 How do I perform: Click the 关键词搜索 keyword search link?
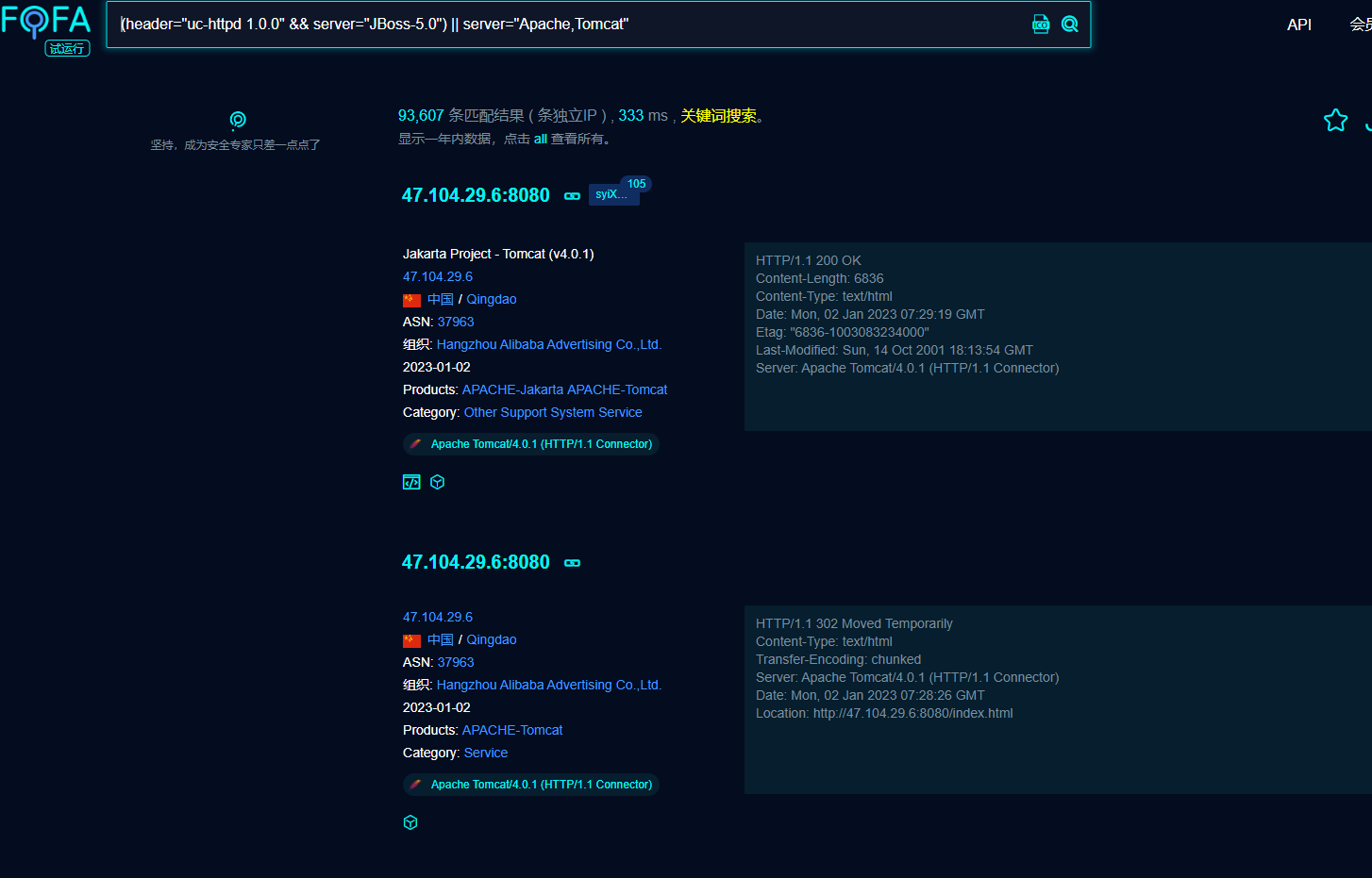click(719, 116)
